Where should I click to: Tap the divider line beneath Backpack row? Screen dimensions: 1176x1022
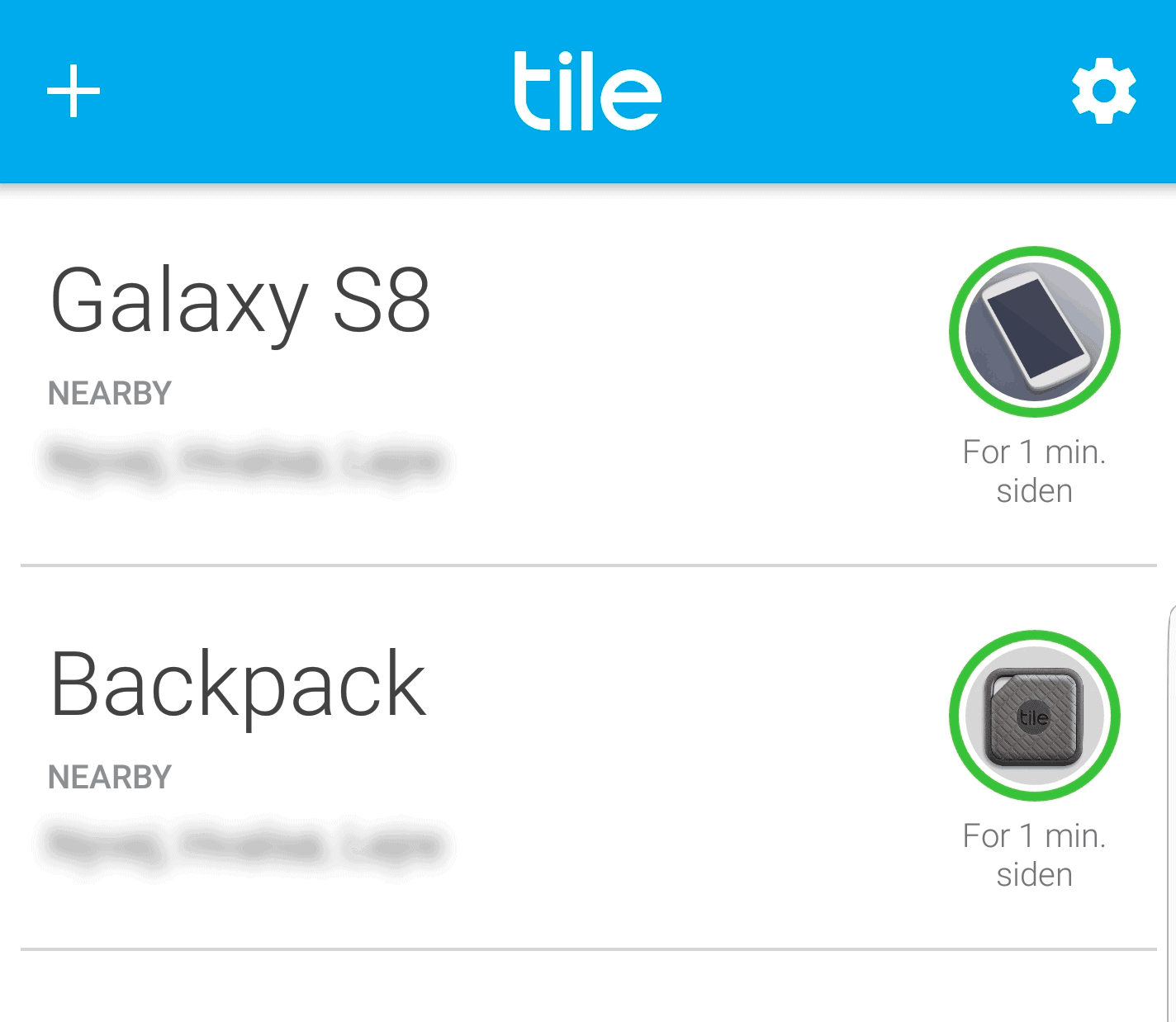(588, 949)
